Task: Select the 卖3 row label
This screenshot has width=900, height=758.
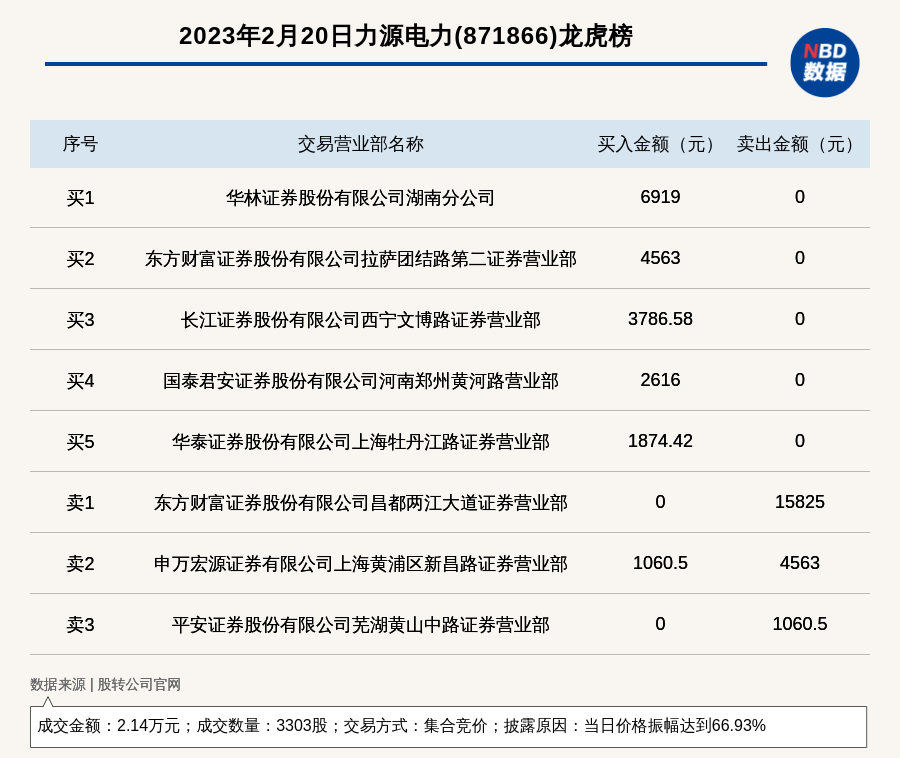Action: (80, 624)
